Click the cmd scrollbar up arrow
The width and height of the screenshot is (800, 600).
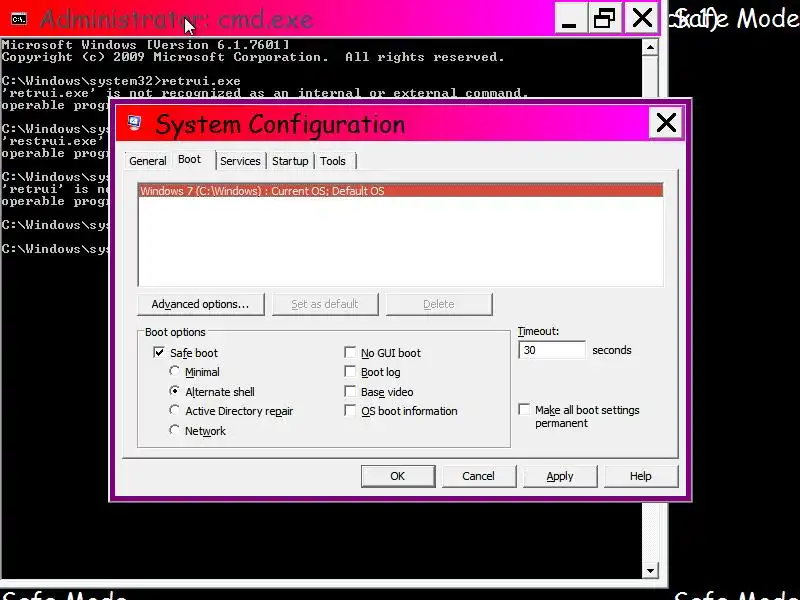click(x=650, y=47)
